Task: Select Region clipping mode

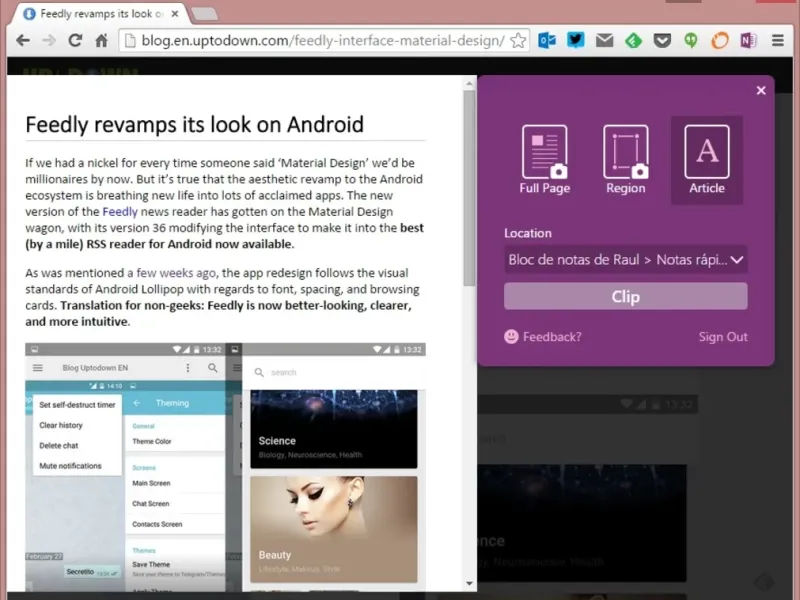Action: point(626,160)
